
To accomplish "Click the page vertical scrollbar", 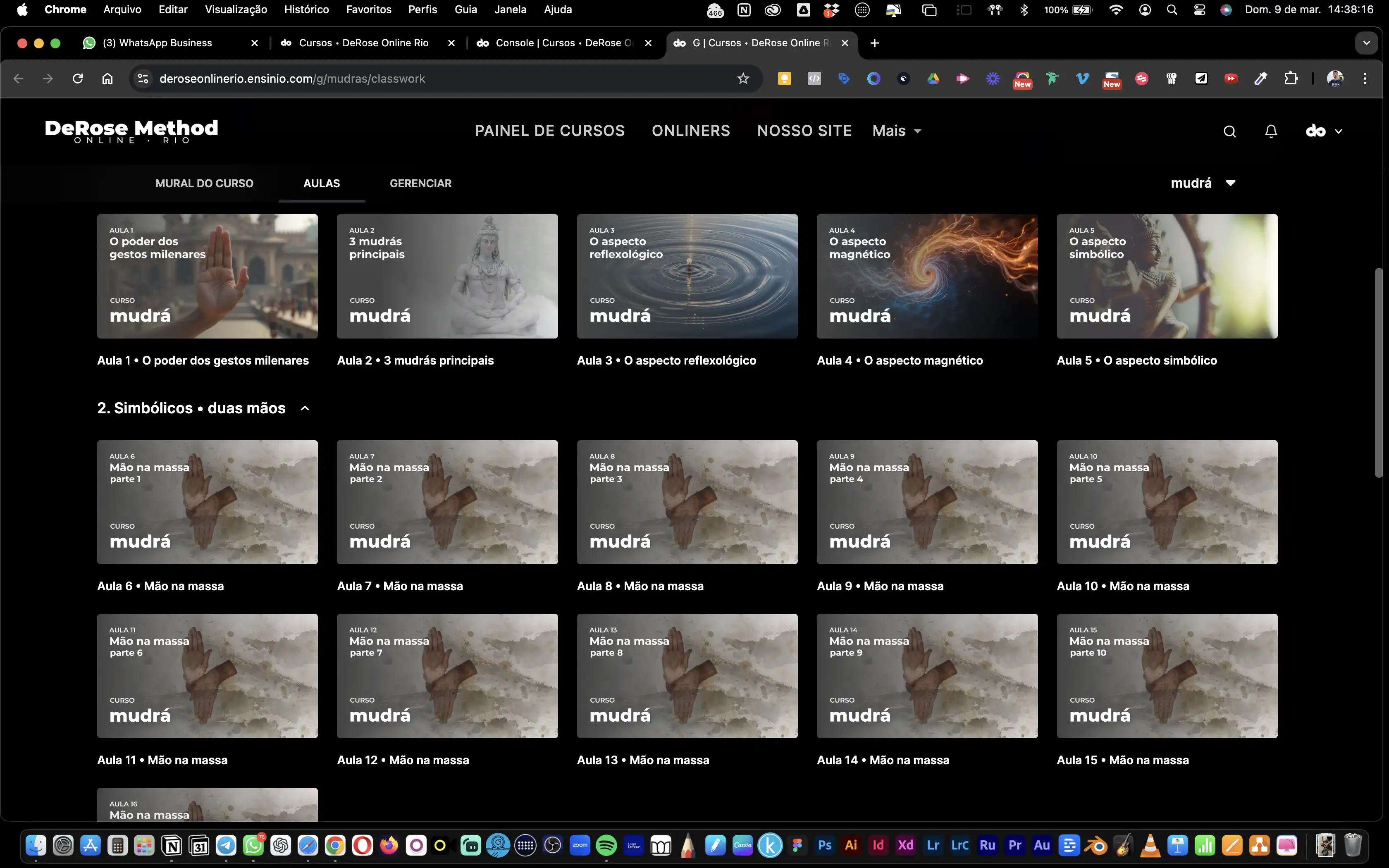I will [1378, 373].
